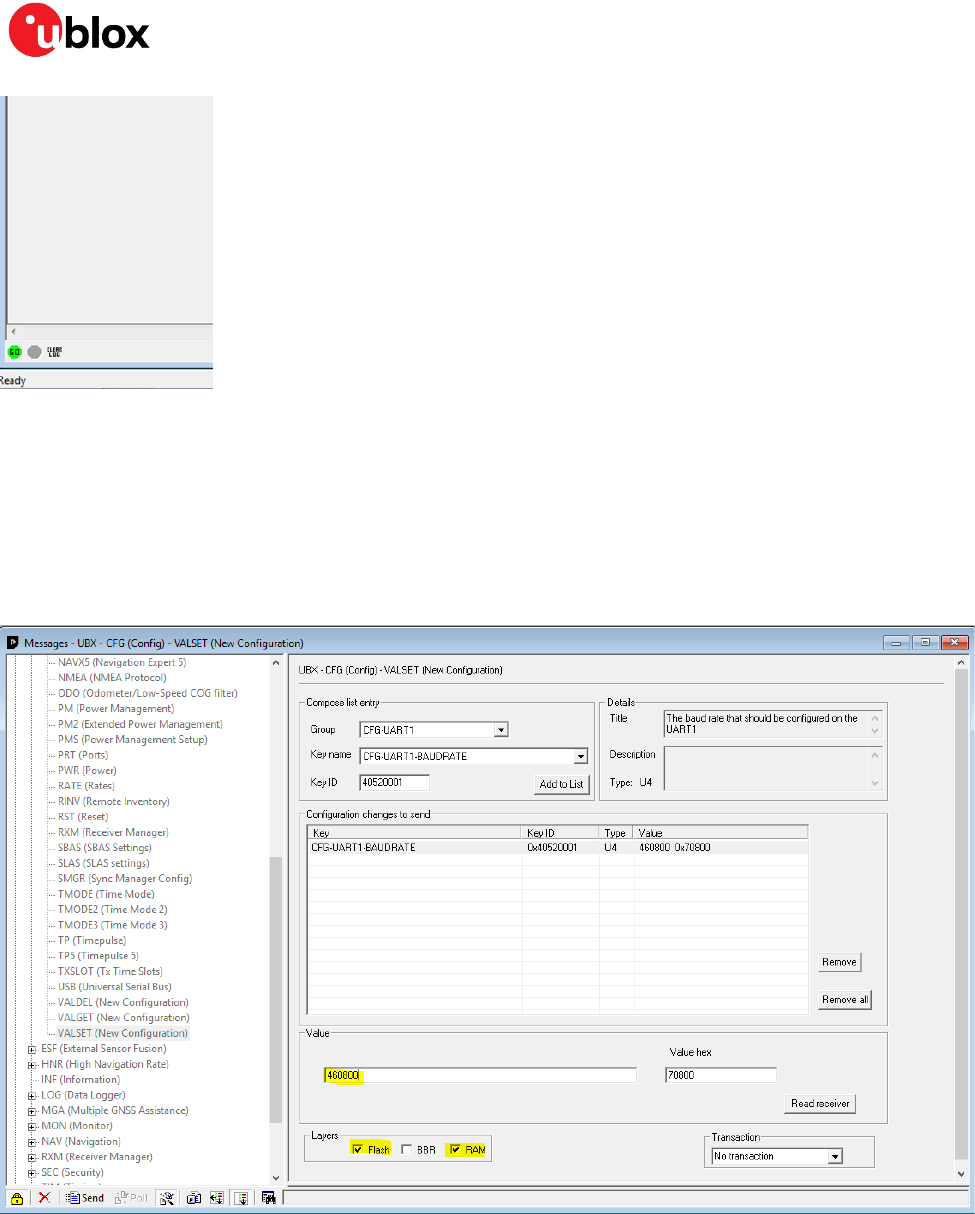975x1214 pixels.
Task: Click the Value hex field 70800
Action: (x=721, y=1075)
